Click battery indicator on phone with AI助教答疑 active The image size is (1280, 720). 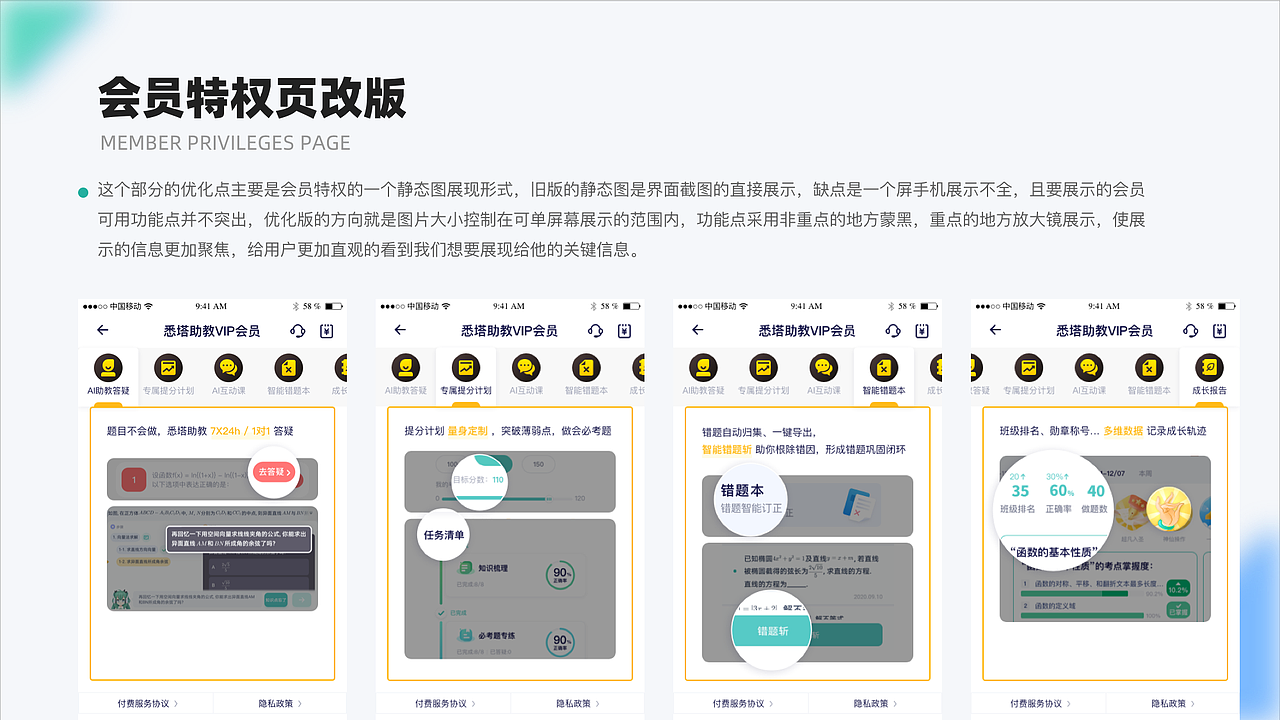(x=335, y=306)
